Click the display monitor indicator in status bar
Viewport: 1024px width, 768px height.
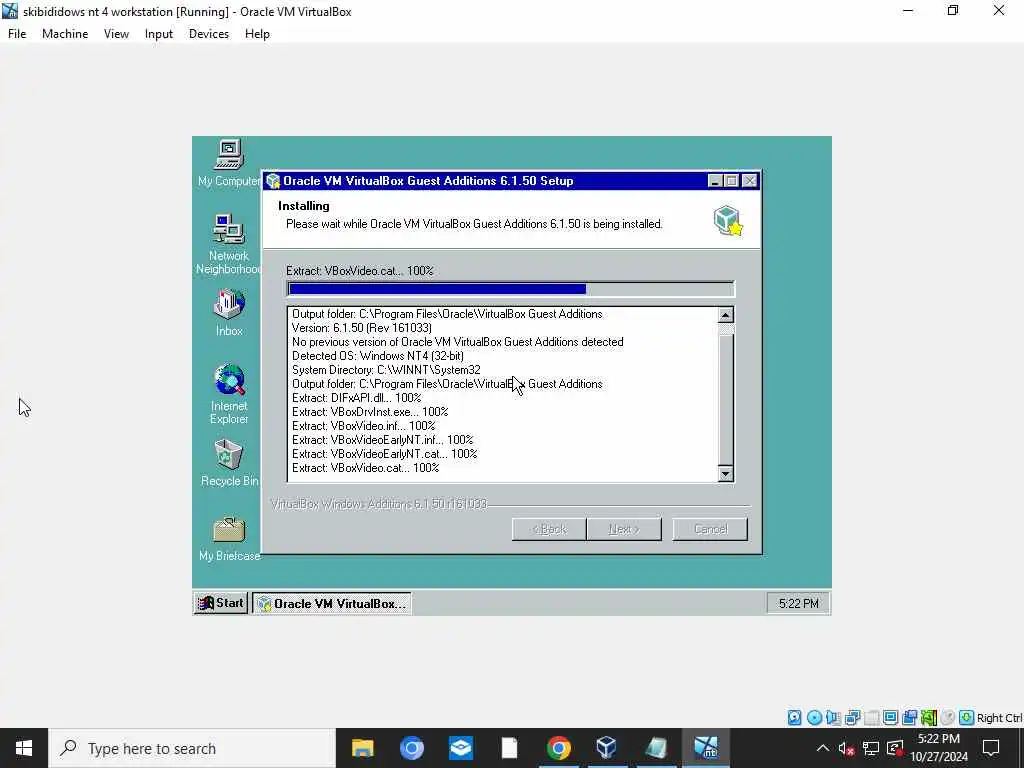pyautogui.click(x=890, y=718)
